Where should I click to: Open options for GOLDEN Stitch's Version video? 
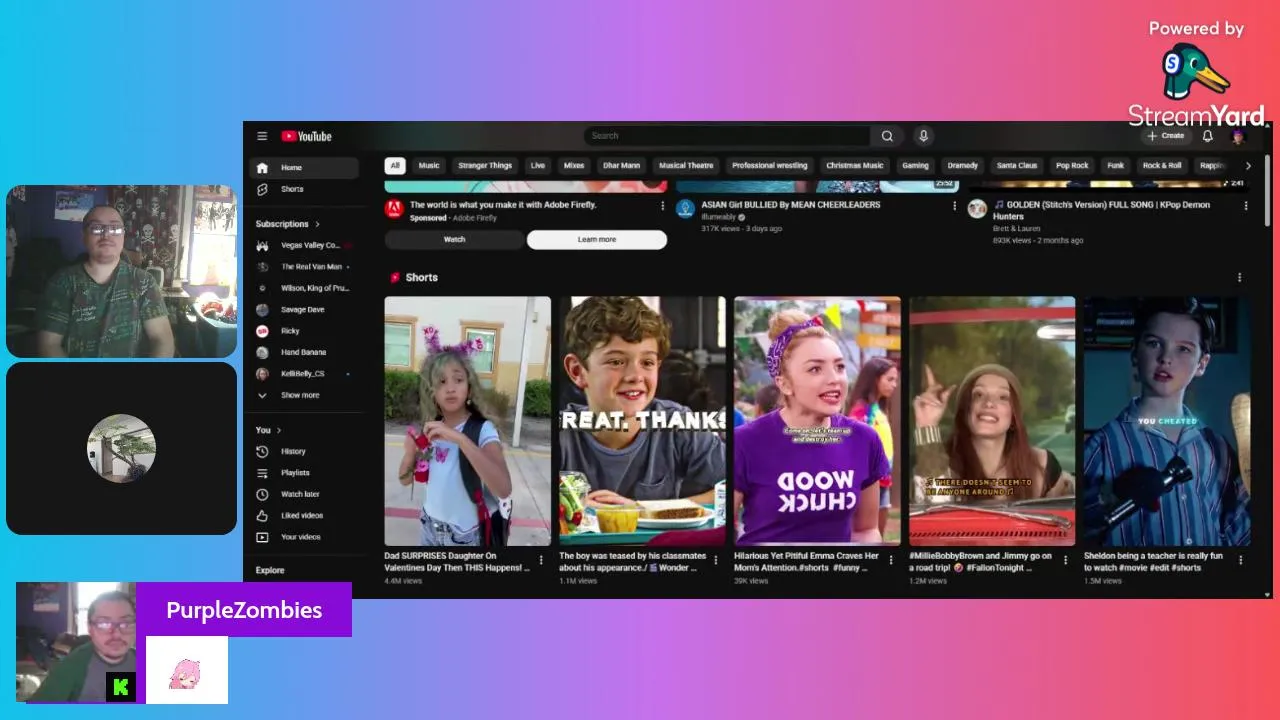[x=1246, y=206]
